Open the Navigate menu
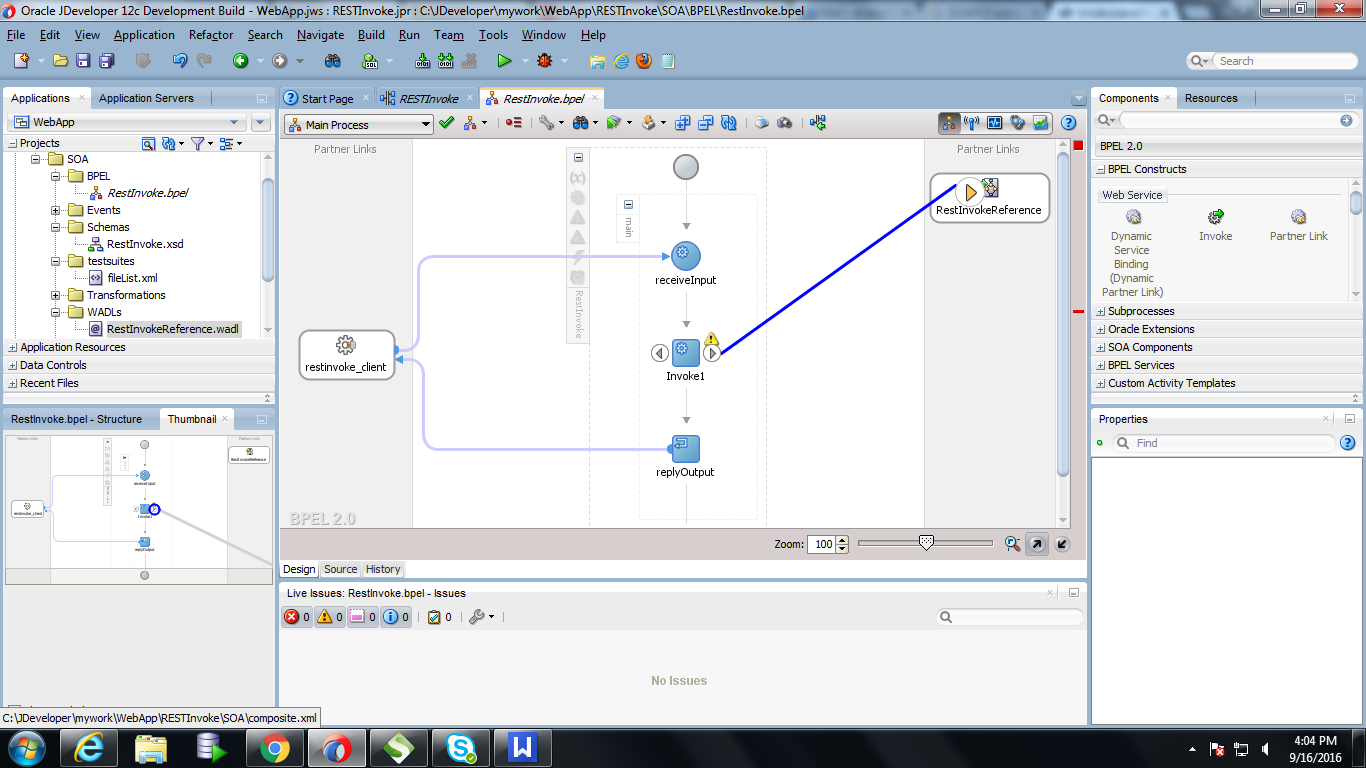 [x=320, y=34]
